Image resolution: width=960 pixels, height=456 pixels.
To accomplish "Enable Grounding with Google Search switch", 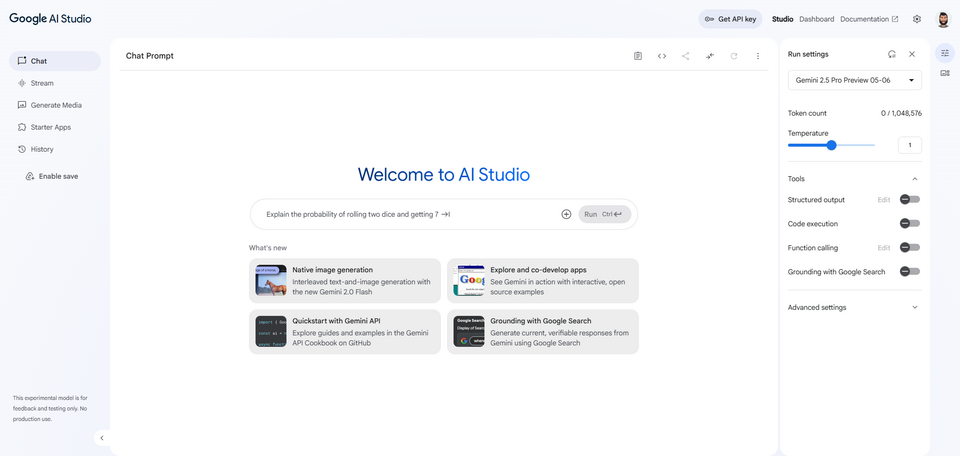I will (909, 271).
